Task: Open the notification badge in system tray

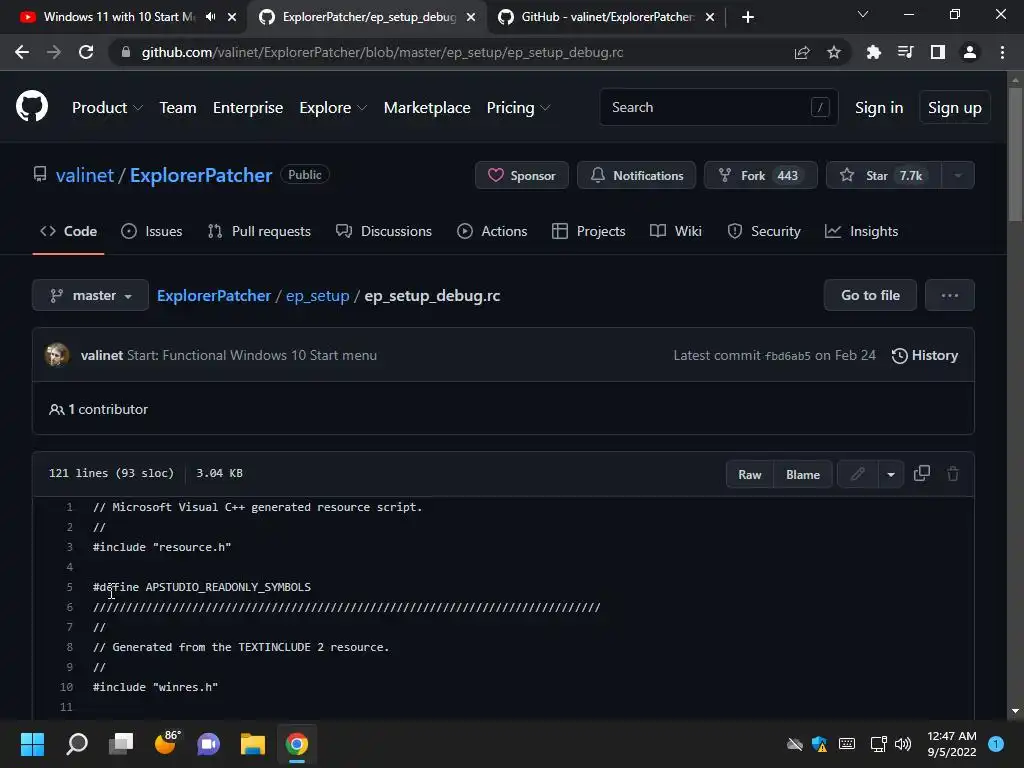Action: coord(996,744)
